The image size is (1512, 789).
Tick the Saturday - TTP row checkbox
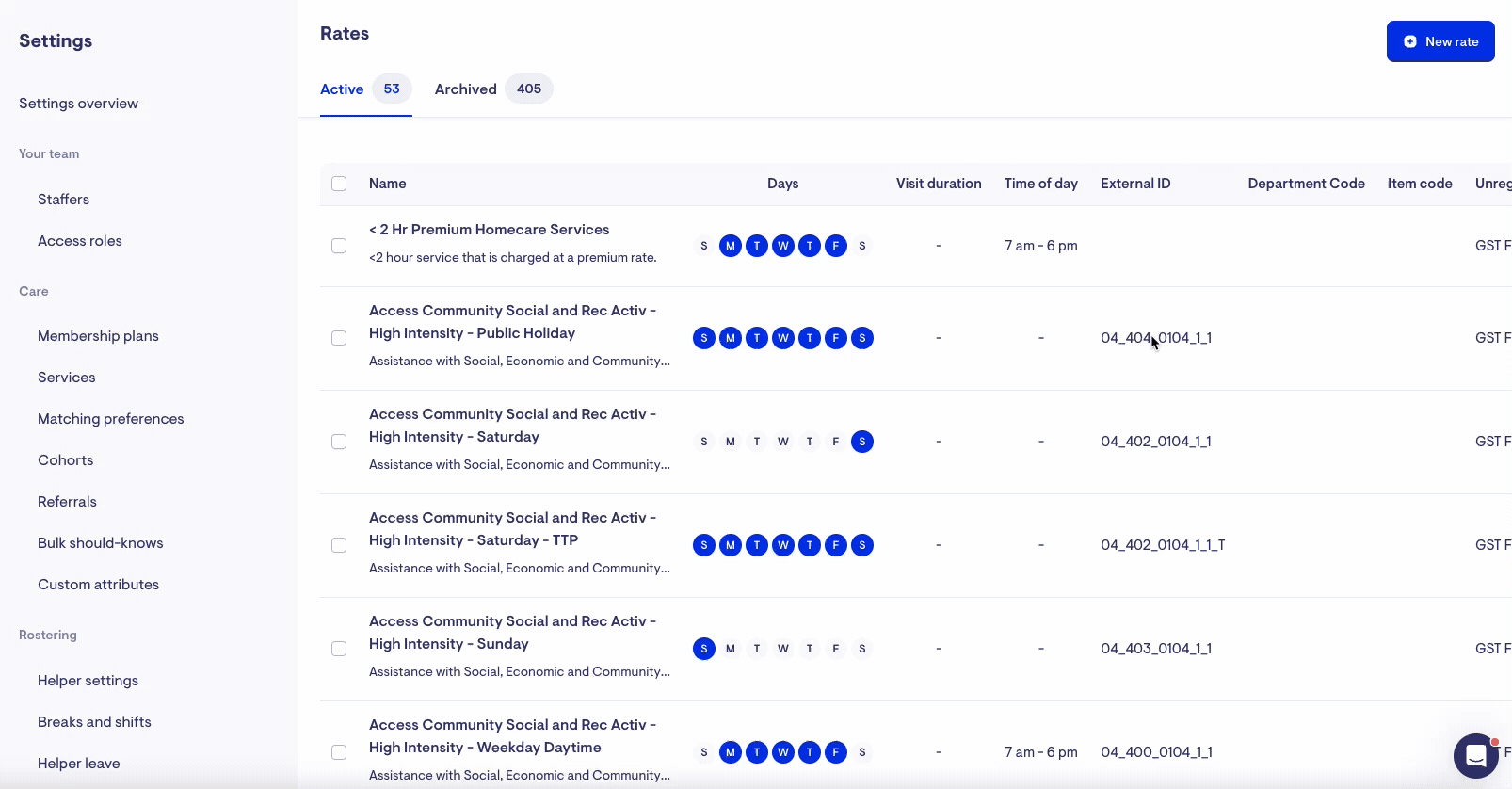[339, 545]
